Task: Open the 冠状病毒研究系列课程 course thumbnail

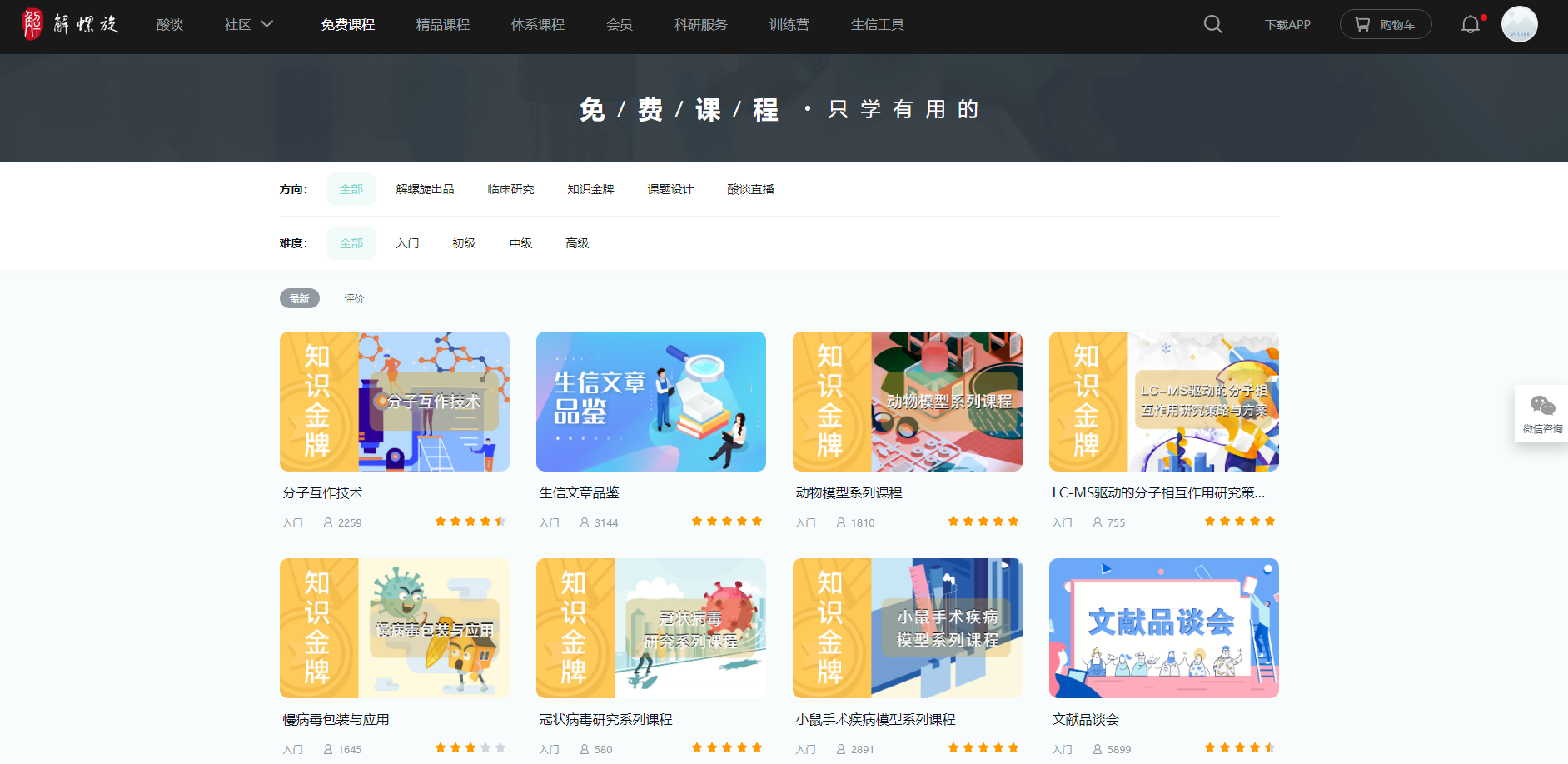Action: click(651, 628)
